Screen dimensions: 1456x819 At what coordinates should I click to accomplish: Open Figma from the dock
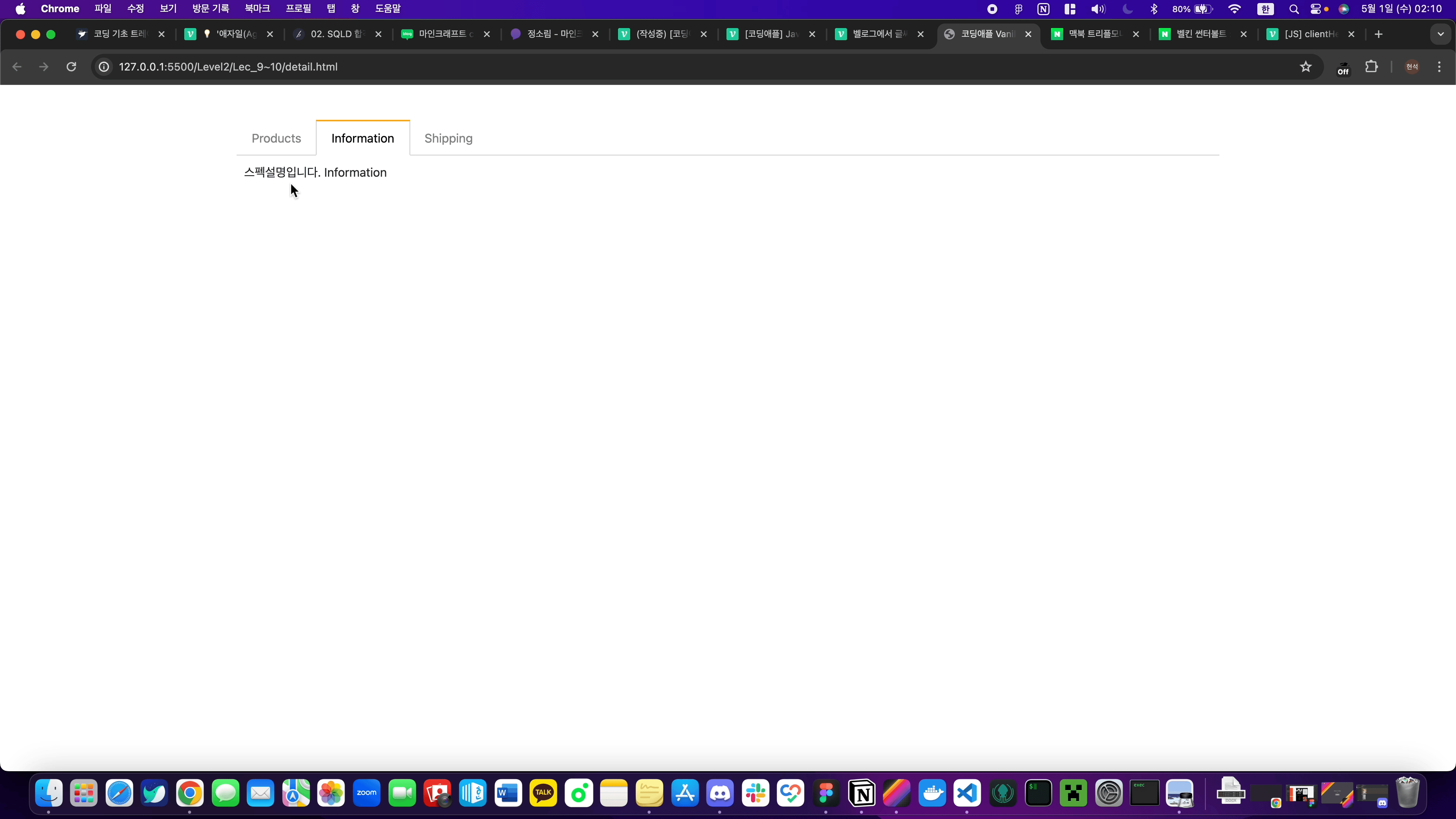826,793
